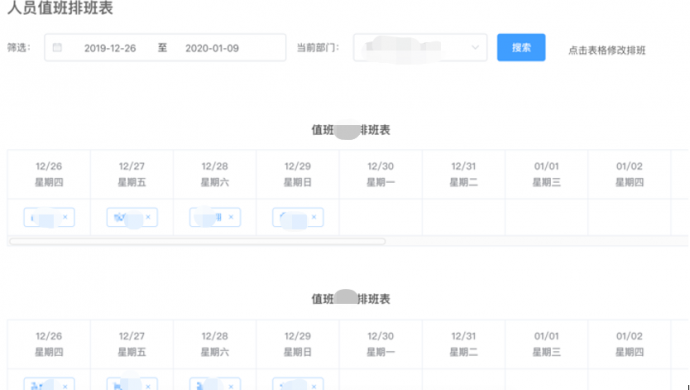The image size is (690, 390).
Task: Click empty 12/31 cell in first table
Action: tap(463, 217)
